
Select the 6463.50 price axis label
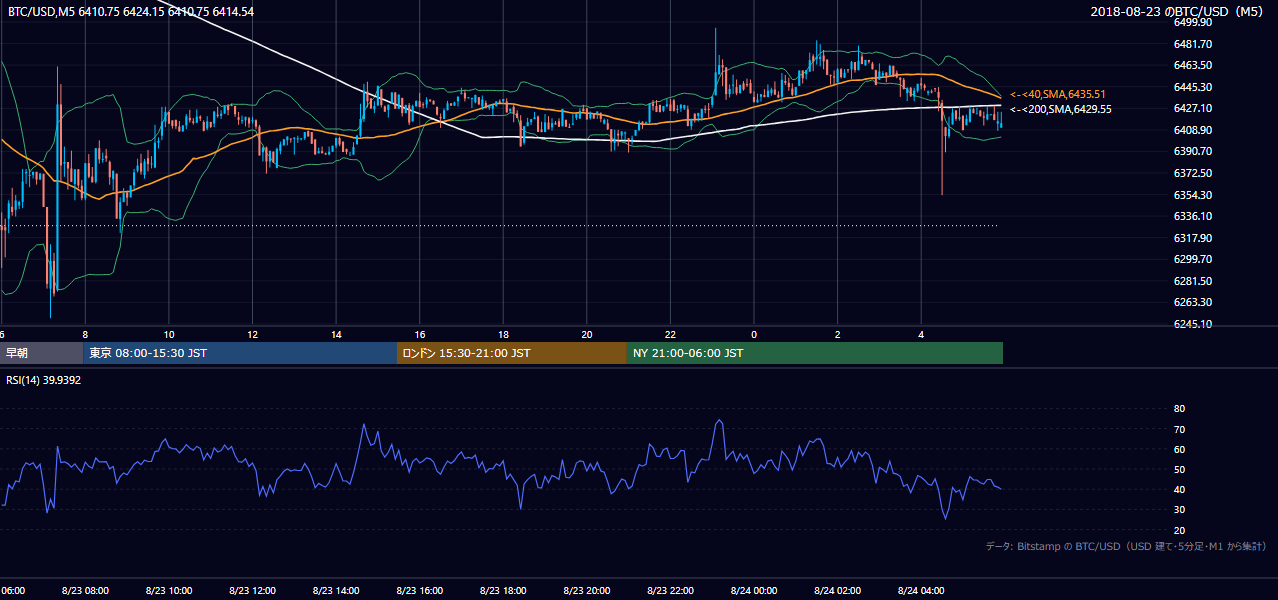point(1192,65)
